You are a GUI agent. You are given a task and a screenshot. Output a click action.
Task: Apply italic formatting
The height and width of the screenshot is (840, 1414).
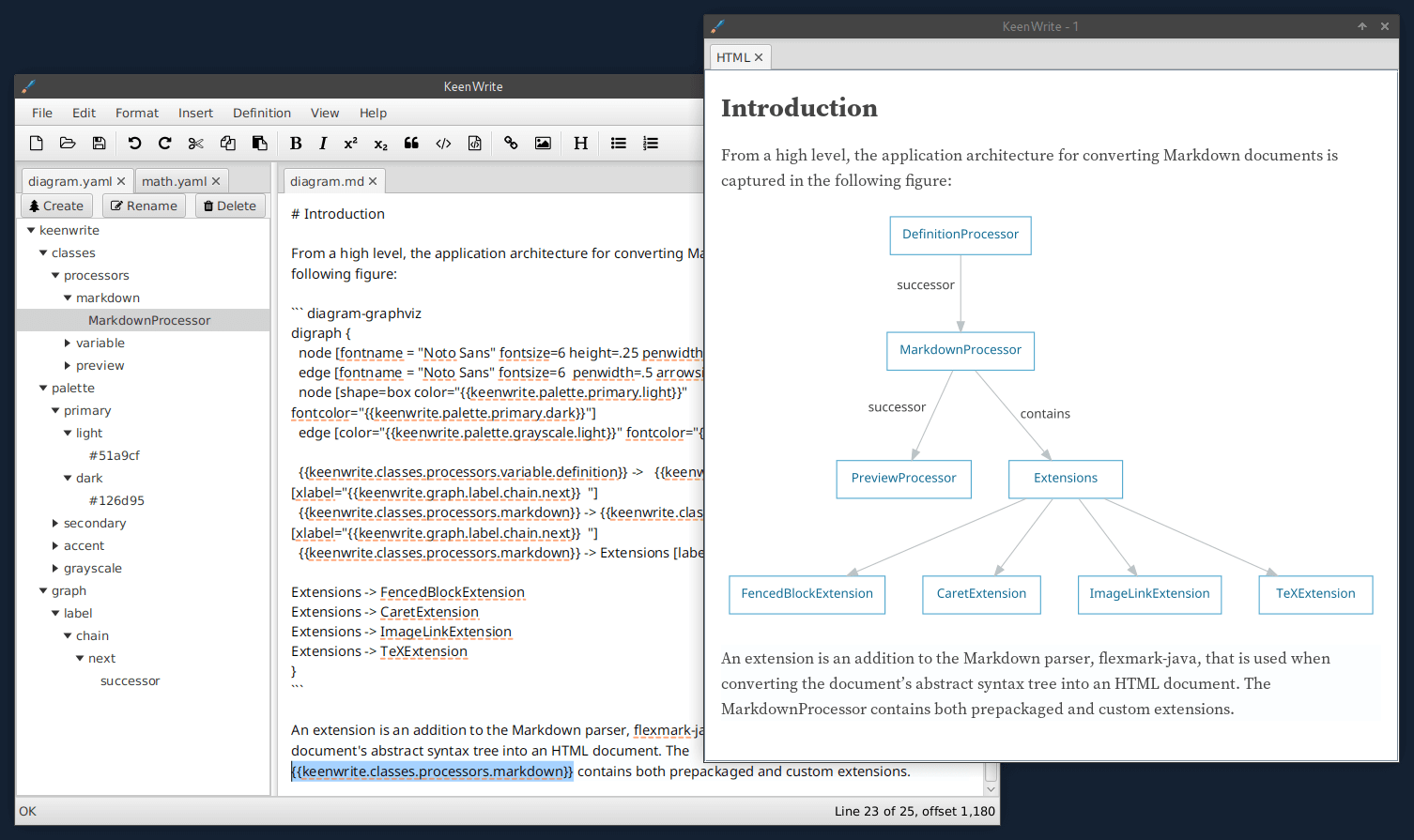coord(323,143)
